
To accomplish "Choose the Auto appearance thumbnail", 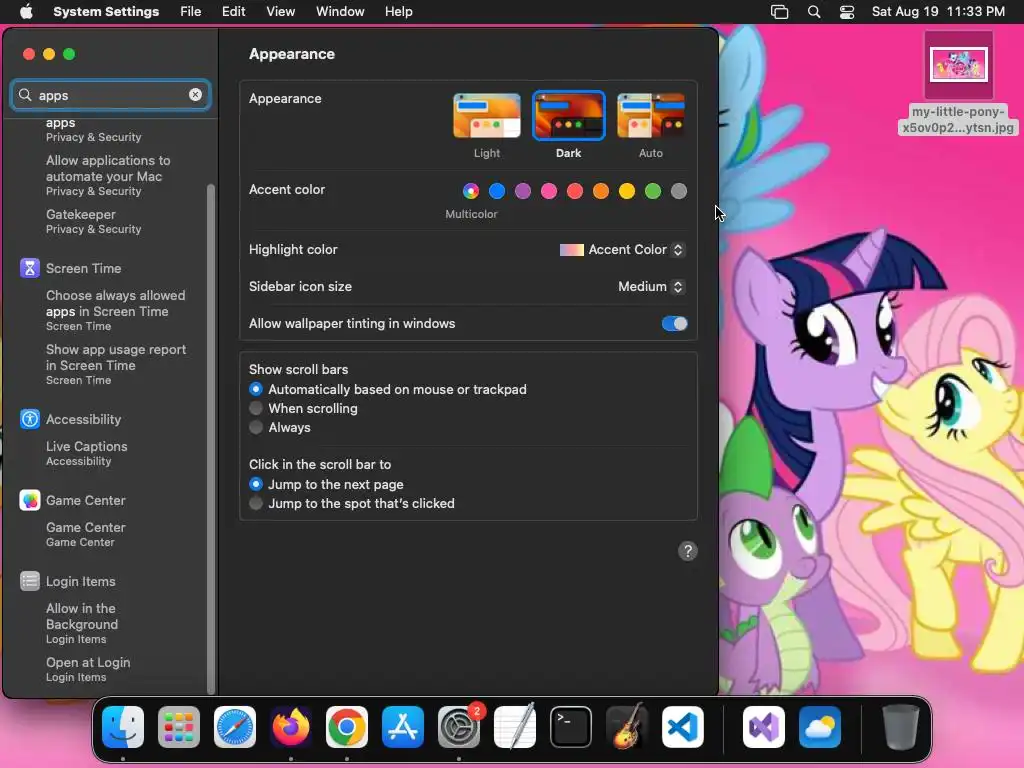I will click(651, 116).
